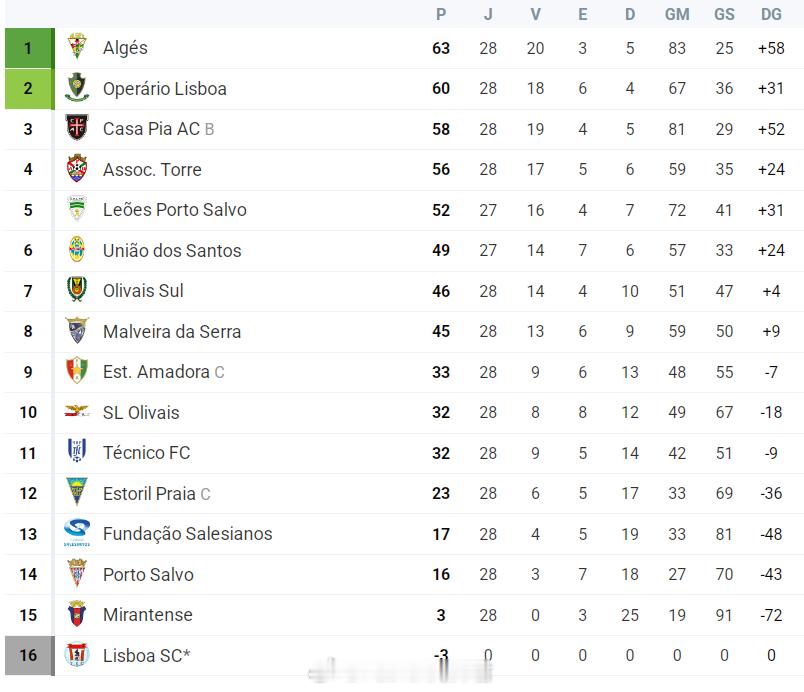Image resolution: width=804 pixels, height=692 pixels.
Task: Click the Operário Lisboa club crest
Action: click(x=77, y=88)
